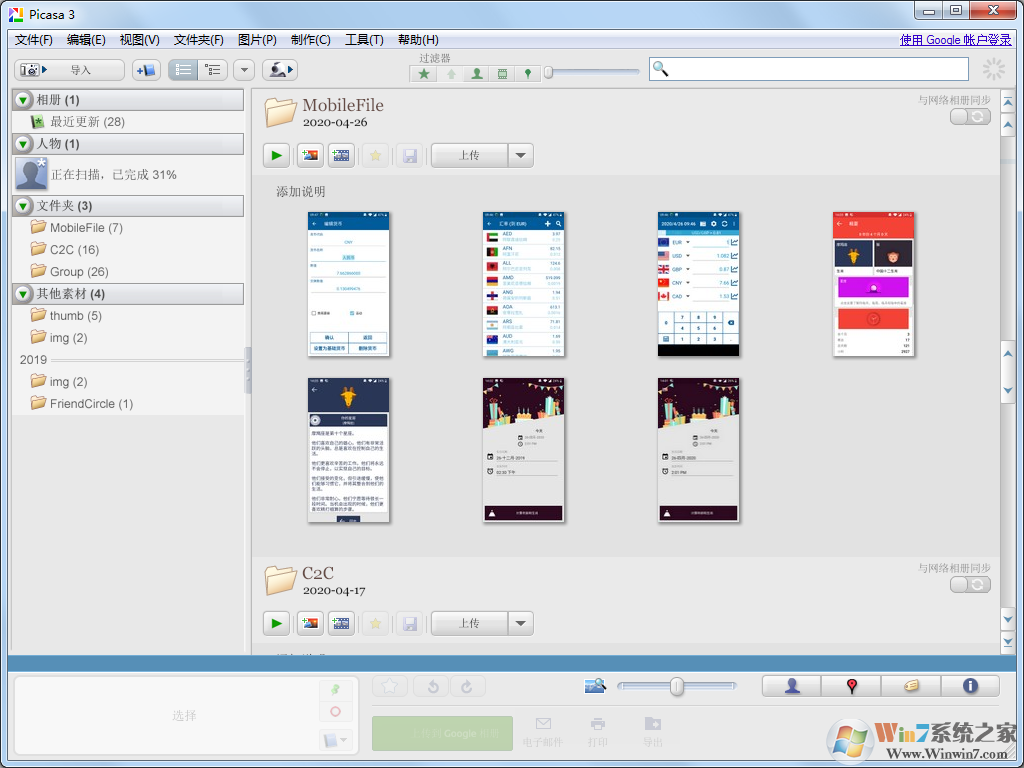Open tags panel with the tag icon

911,686
